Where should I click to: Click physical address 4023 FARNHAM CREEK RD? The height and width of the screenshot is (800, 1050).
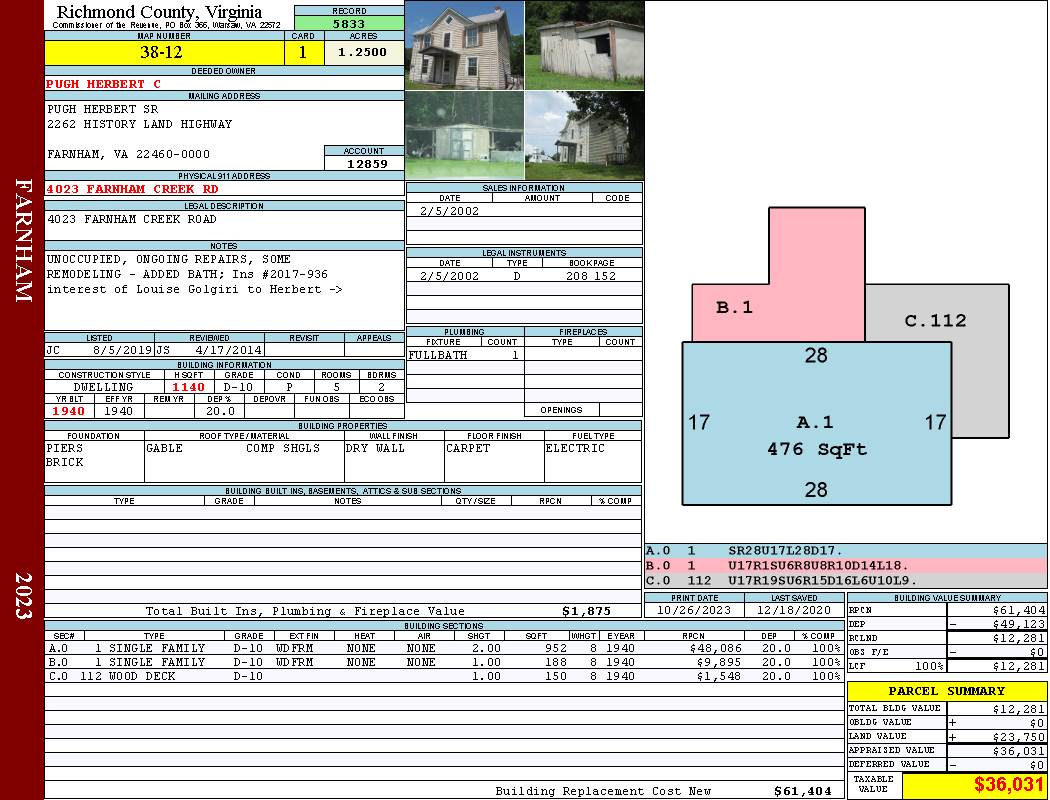point(132,189)
